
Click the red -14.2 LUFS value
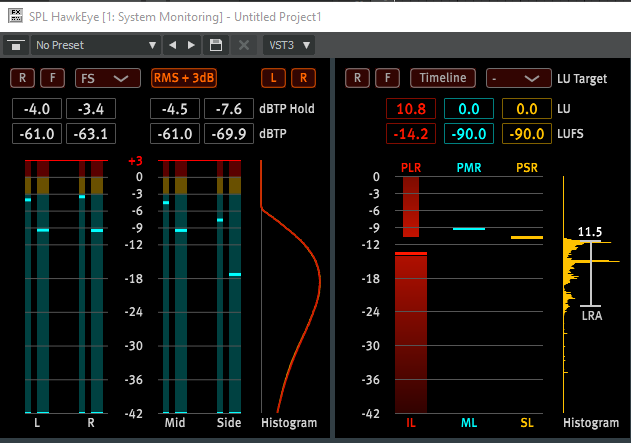[411, 134]
